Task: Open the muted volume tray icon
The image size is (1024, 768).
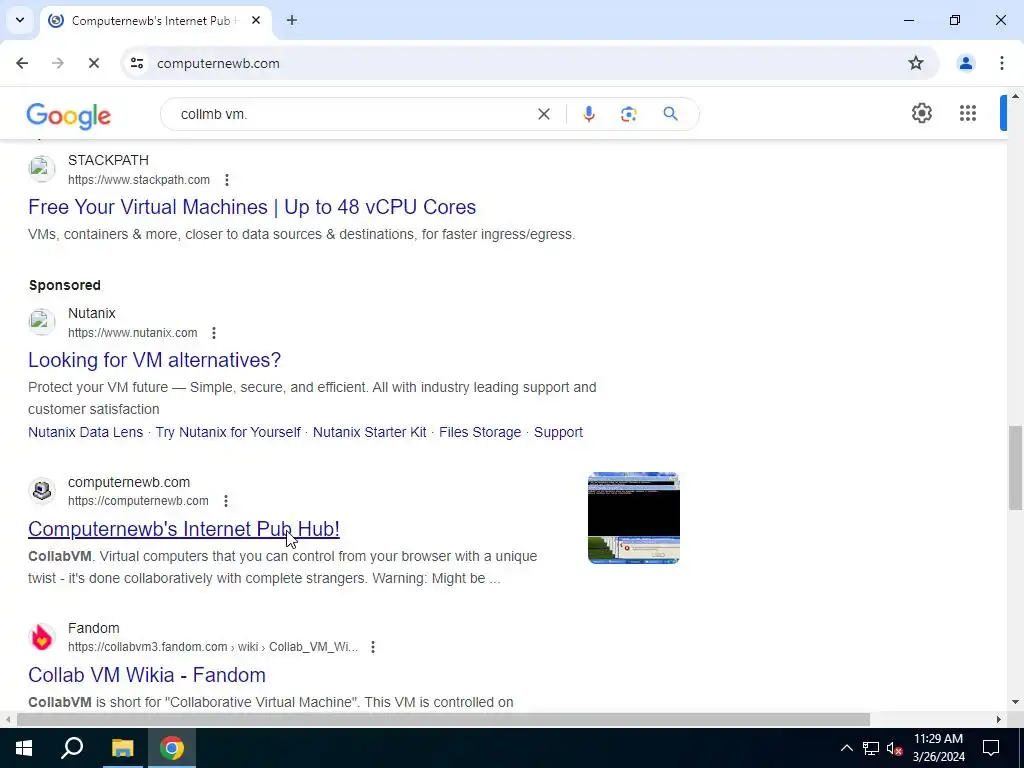Action: [x=894, y=748]
